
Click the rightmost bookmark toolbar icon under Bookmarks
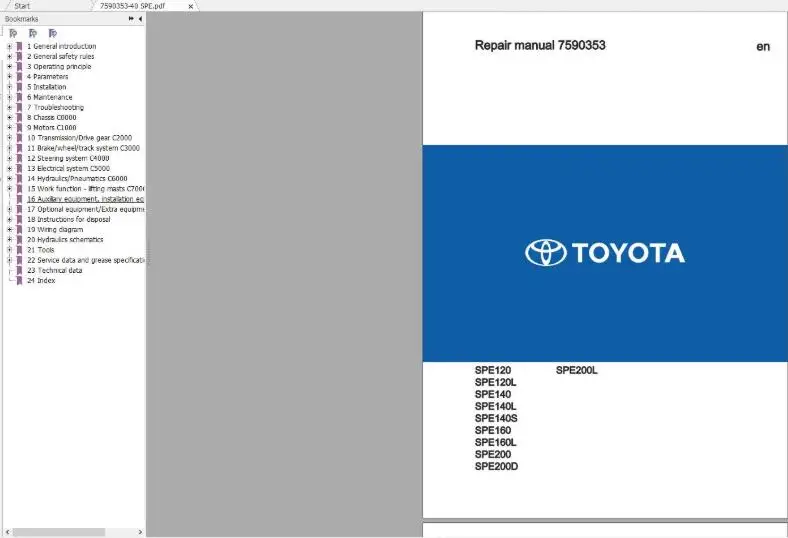tap(53, 33)
